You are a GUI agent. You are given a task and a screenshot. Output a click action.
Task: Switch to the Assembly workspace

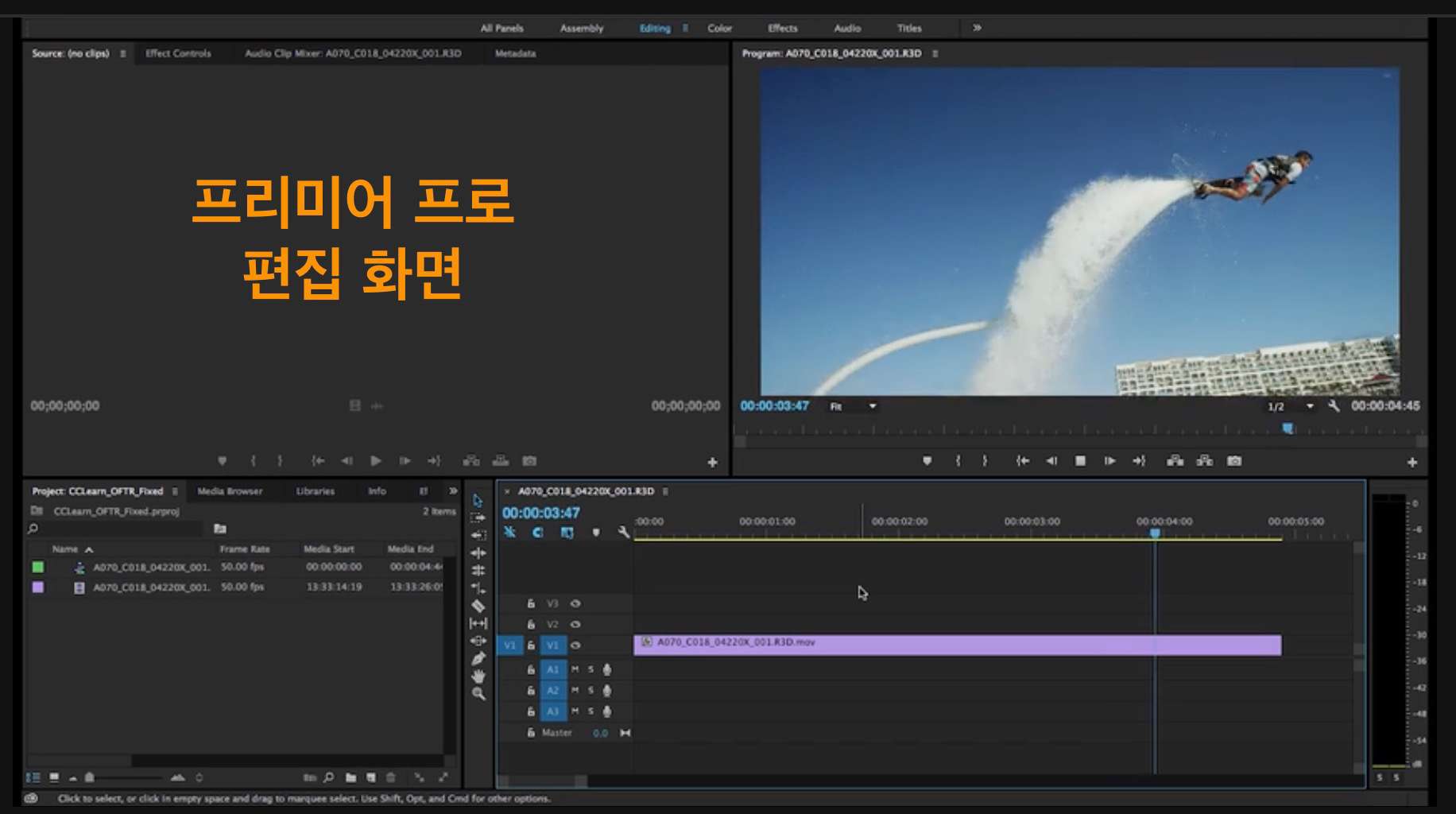click(x=582, y=28)
